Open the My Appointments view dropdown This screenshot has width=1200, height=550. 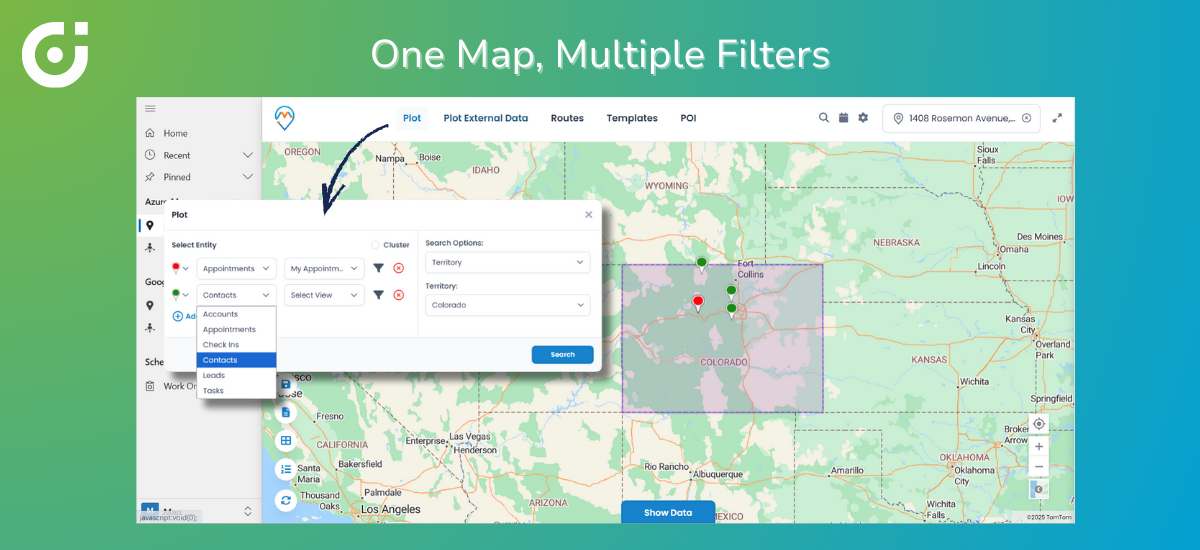pyautogui.click(x=324, y=268)
